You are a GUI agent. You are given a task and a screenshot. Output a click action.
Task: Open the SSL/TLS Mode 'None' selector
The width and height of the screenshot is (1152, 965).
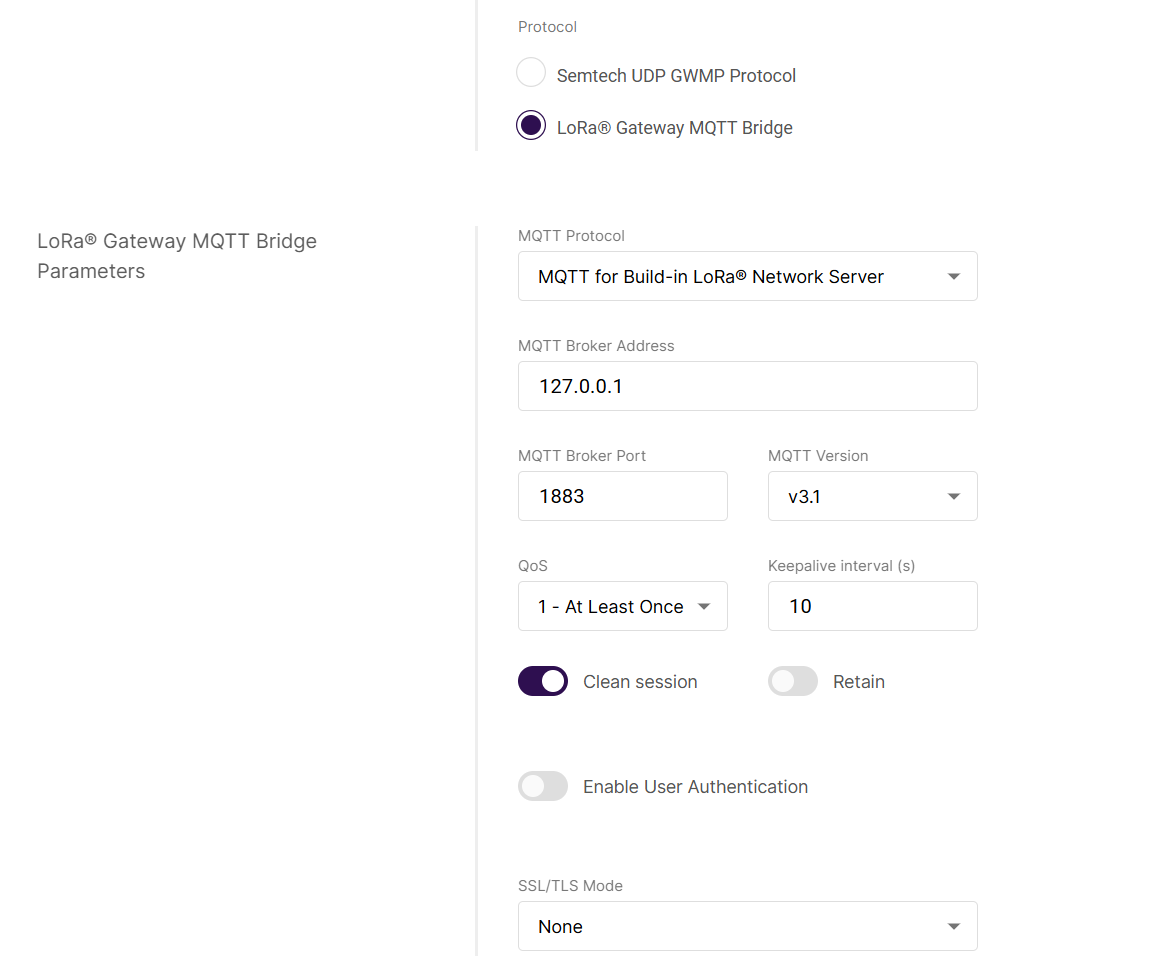tap(730, 927)
